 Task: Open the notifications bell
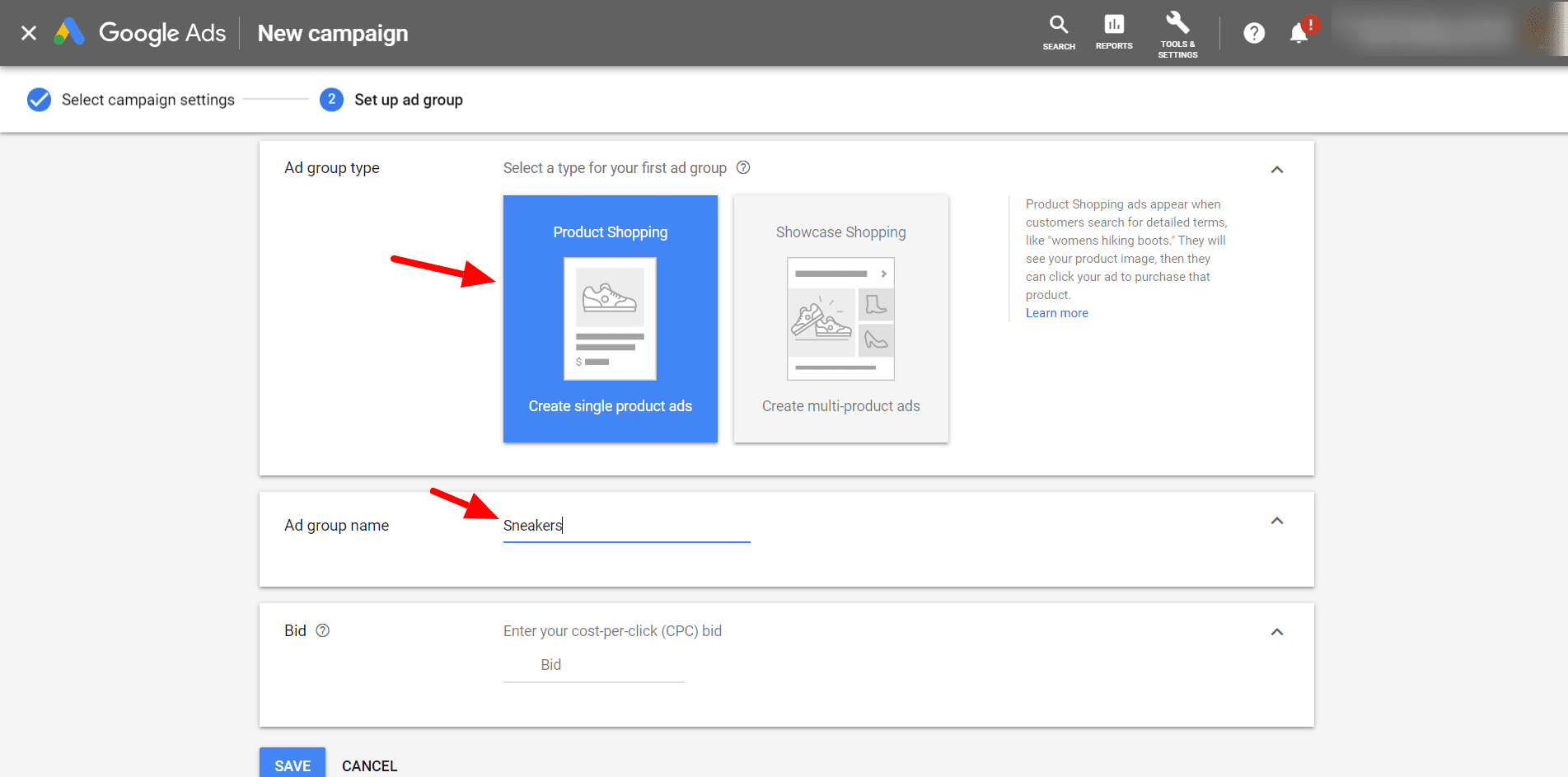pos(1299,33)
